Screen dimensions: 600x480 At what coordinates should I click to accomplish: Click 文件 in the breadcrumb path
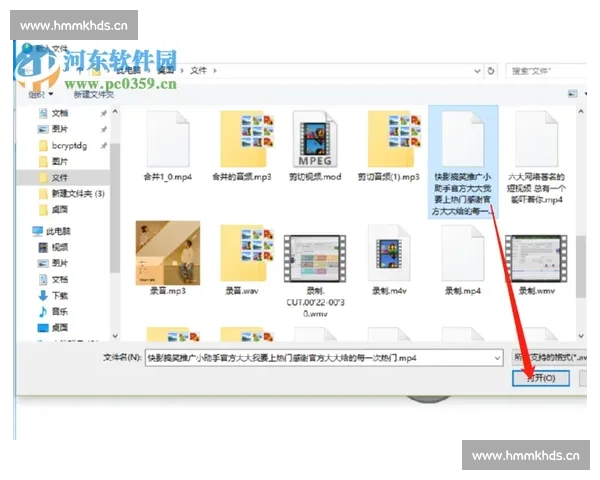coord(199,70)
